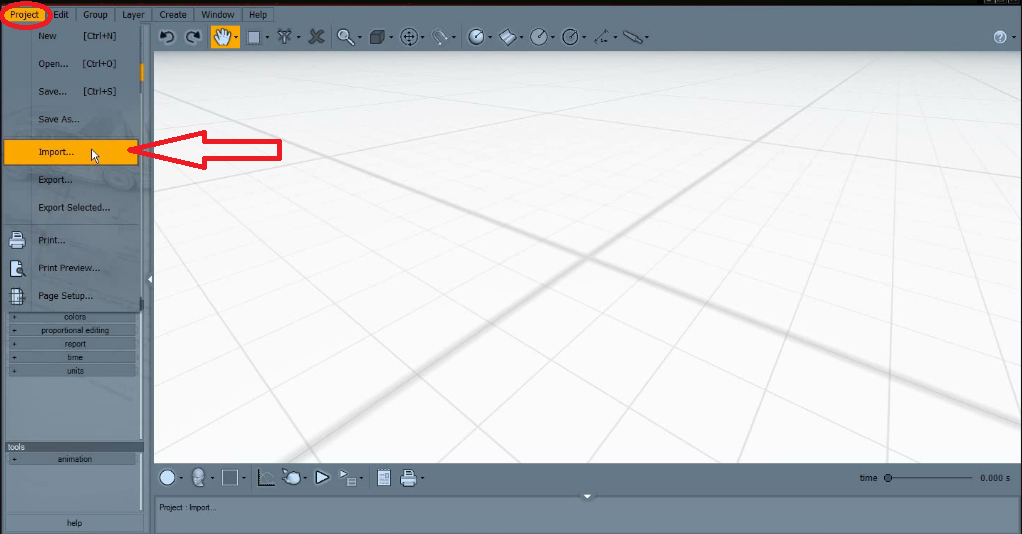Click the report page icon in bottom toolbar
This screenshot has height=534, width=1022.
click(384, 478)
